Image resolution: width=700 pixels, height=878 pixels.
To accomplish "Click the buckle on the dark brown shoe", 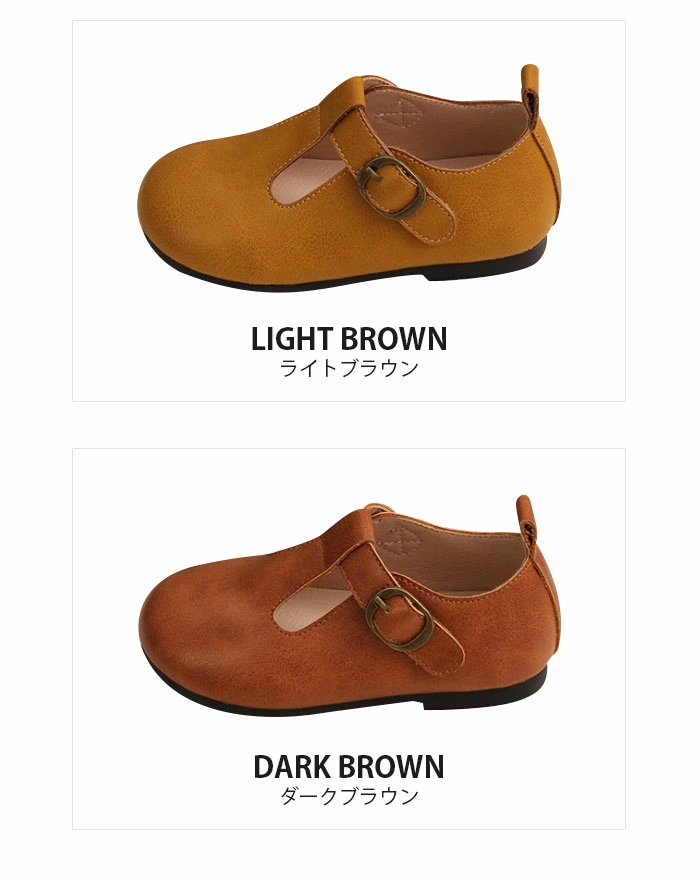I will point(399,619).
